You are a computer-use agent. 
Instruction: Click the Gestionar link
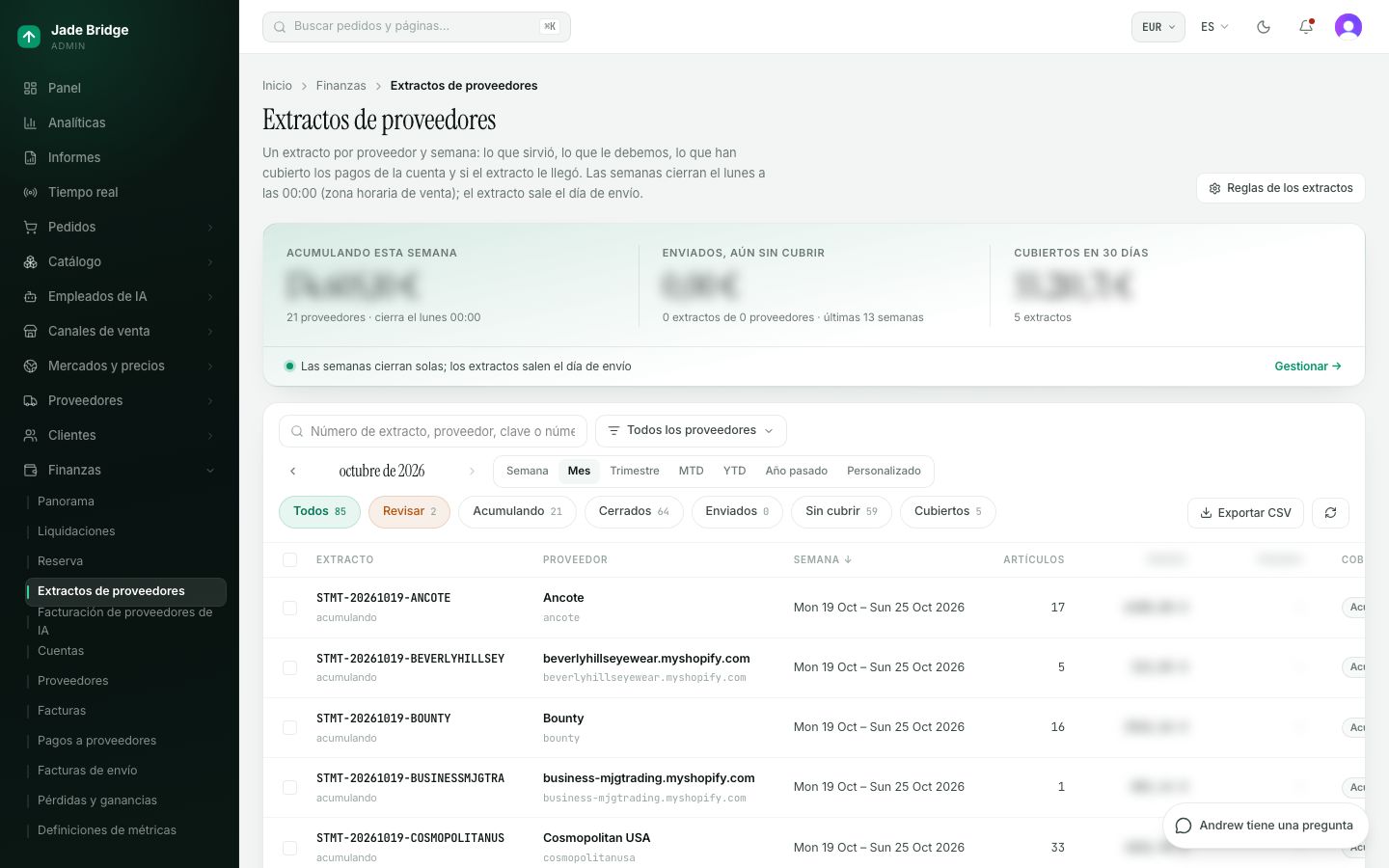pos(1308,366)
